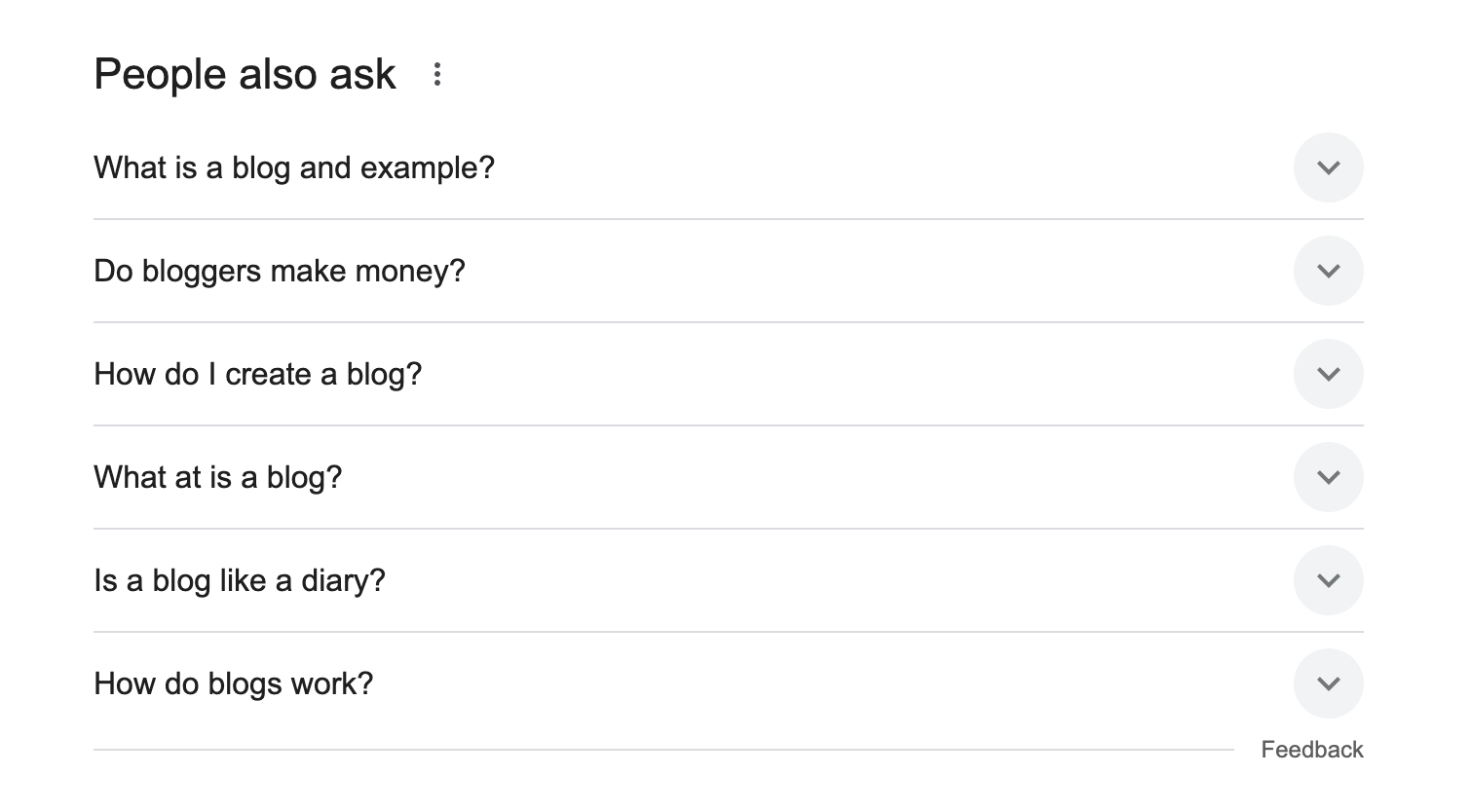Open the Feedback link
Image resolution: width=1471 pixels, height=812 pixels.
1313,749
